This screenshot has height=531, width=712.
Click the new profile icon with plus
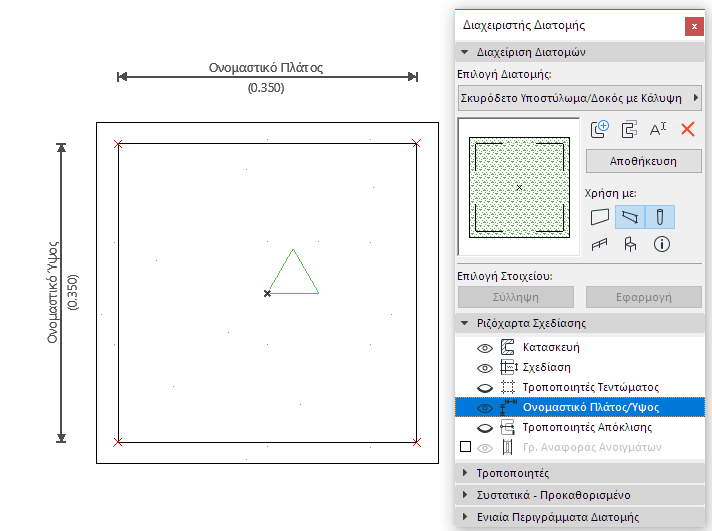tap(600, 129)
